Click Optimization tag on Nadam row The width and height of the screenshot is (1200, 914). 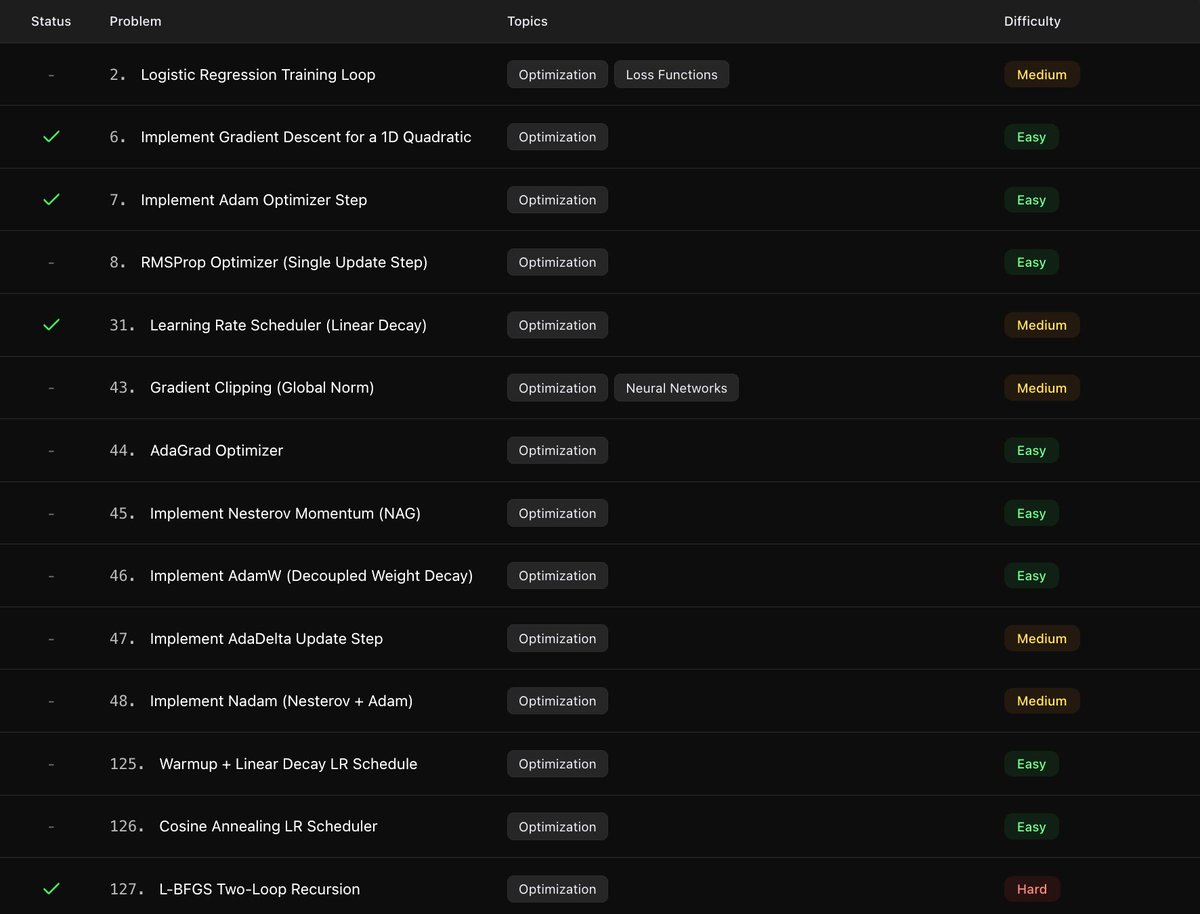coord(557,701)
